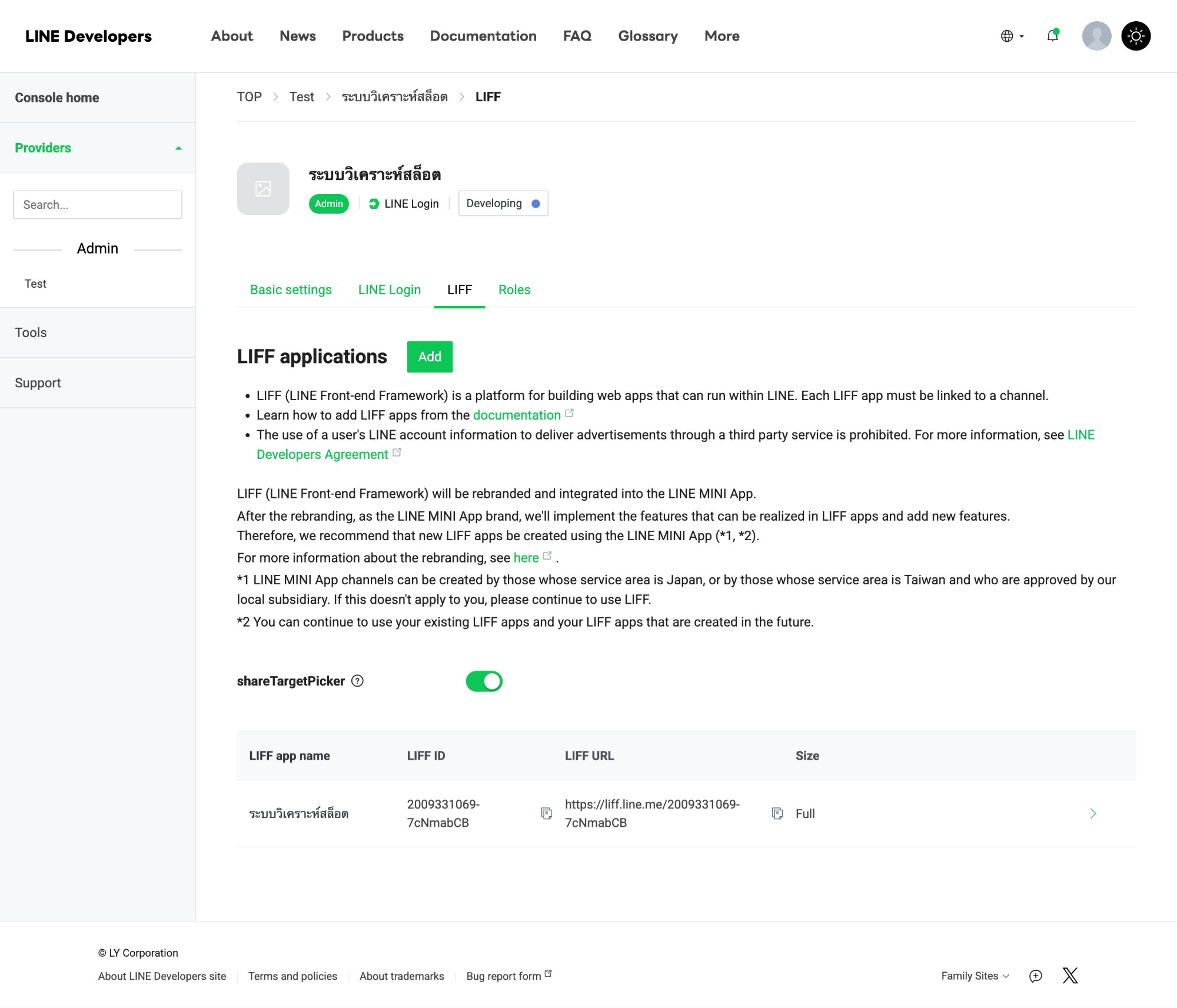Open the X (Twitter) footer icon

pyautogui.click(x=1070, y=976)
